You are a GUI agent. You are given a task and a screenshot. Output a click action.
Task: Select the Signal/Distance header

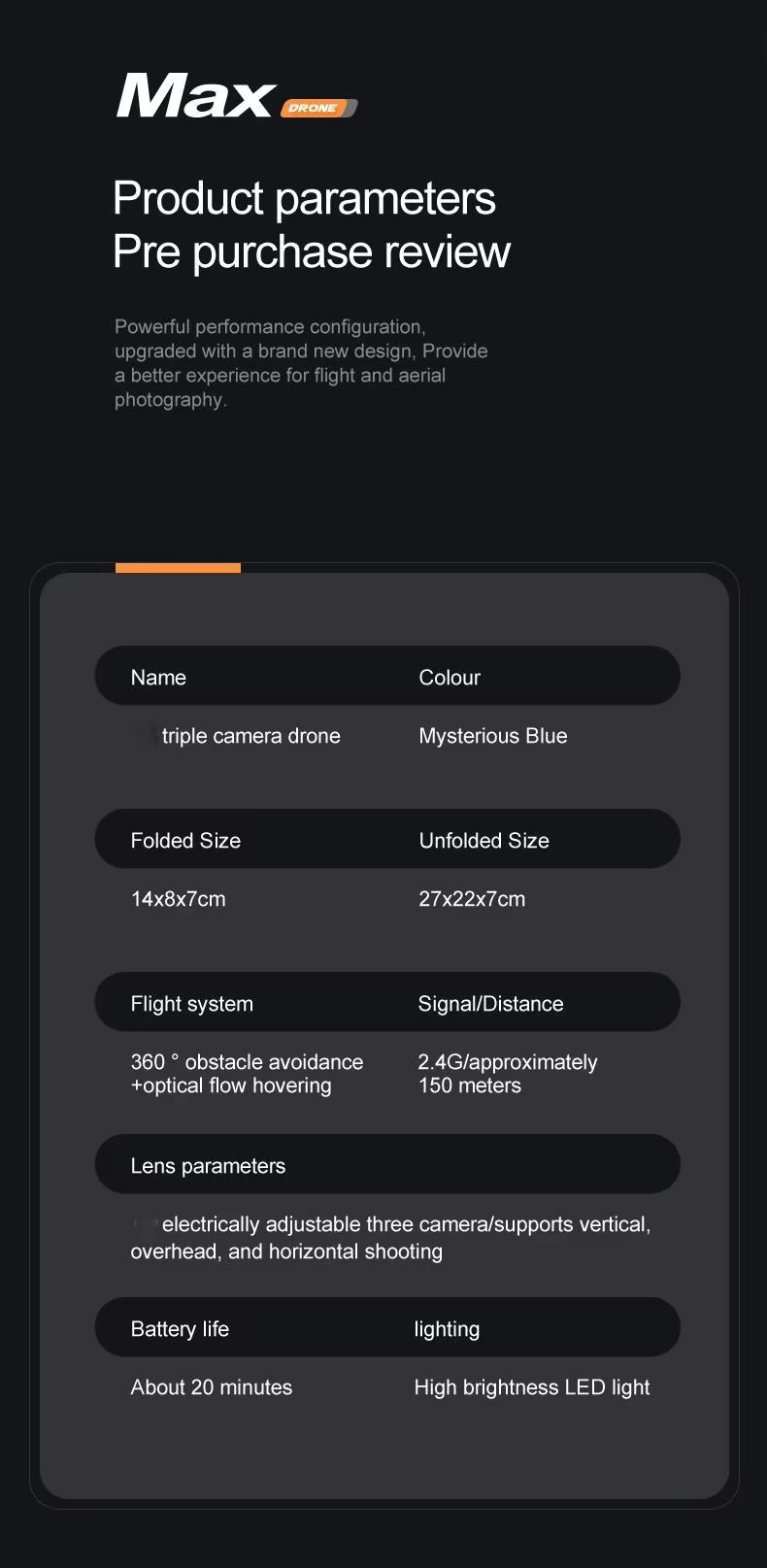490,1004
